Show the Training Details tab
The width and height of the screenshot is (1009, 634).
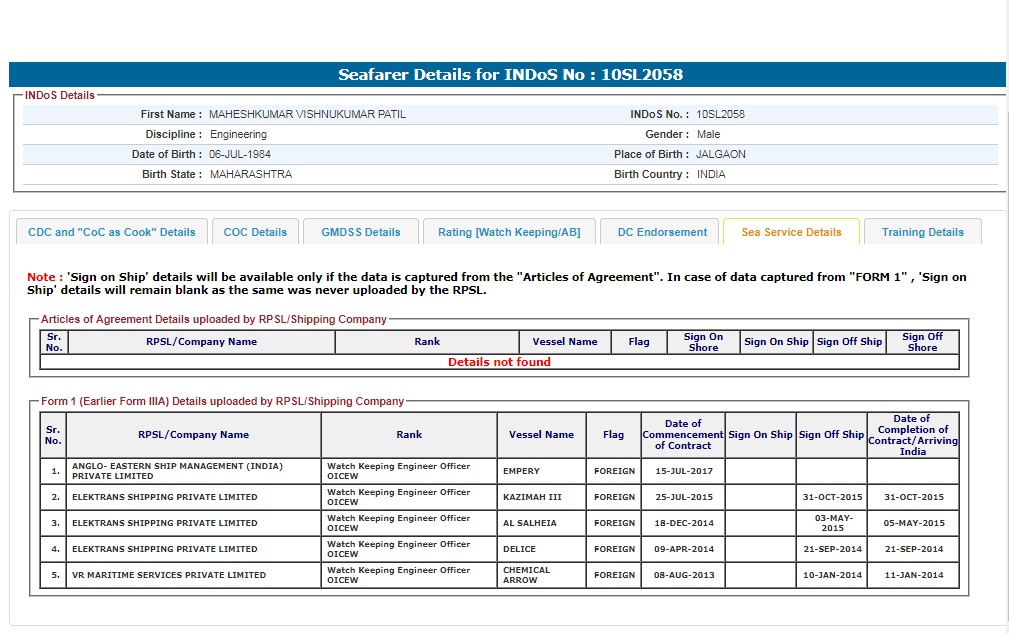[x=922, y=232]
